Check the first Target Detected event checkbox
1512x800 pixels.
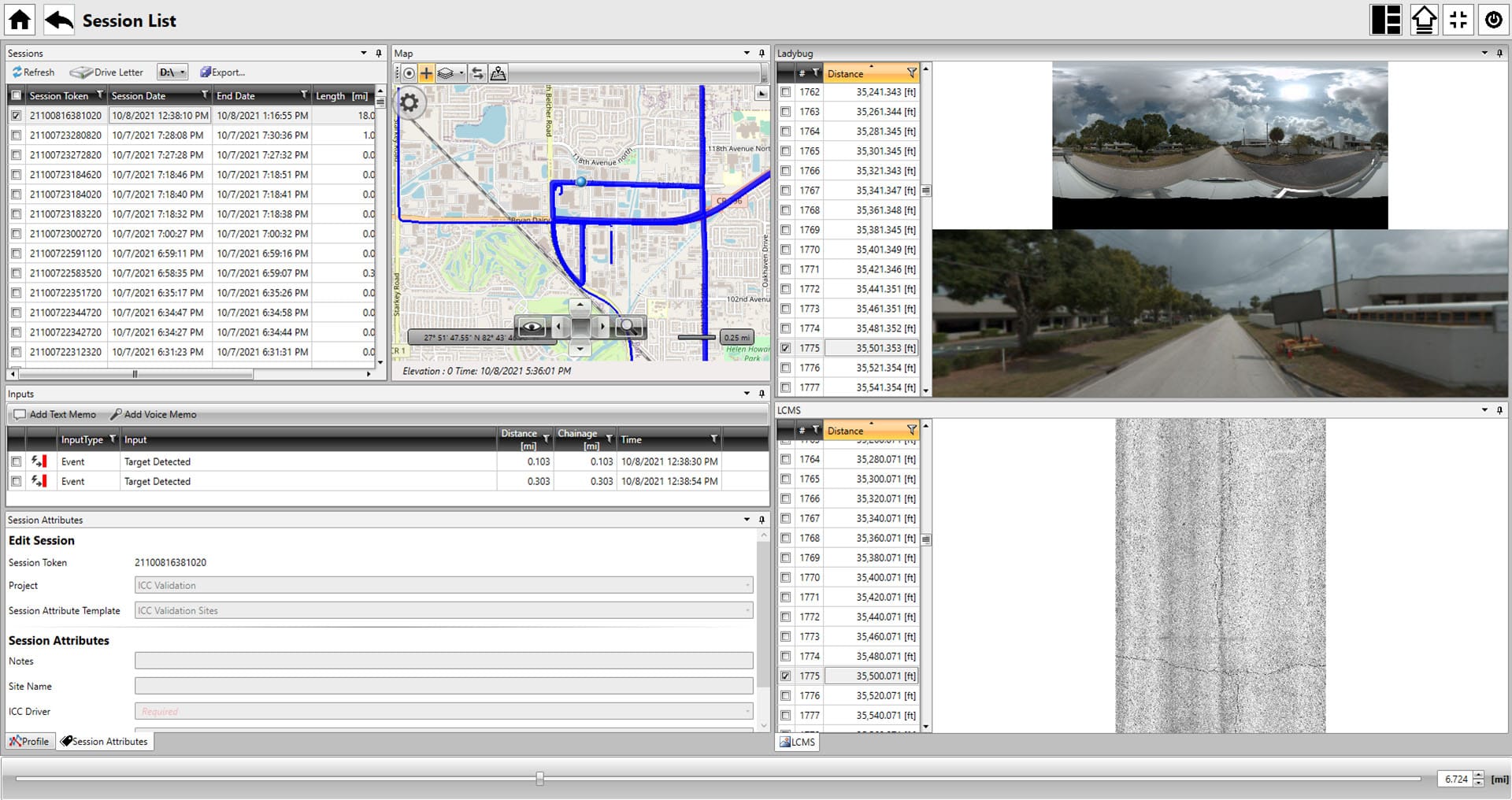coord(16,461)
